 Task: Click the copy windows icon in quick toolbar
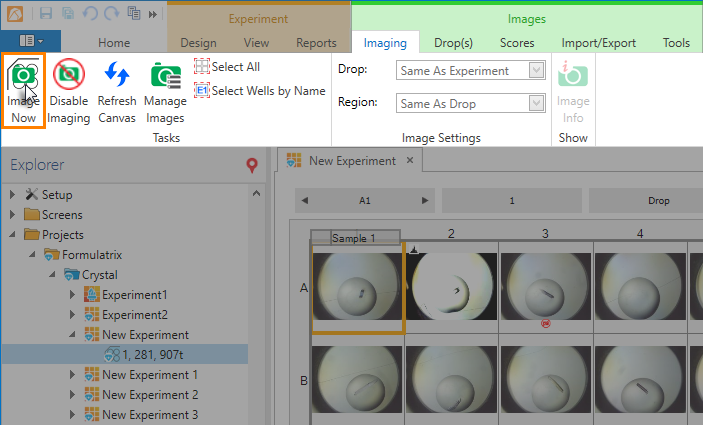pos(134,13)
